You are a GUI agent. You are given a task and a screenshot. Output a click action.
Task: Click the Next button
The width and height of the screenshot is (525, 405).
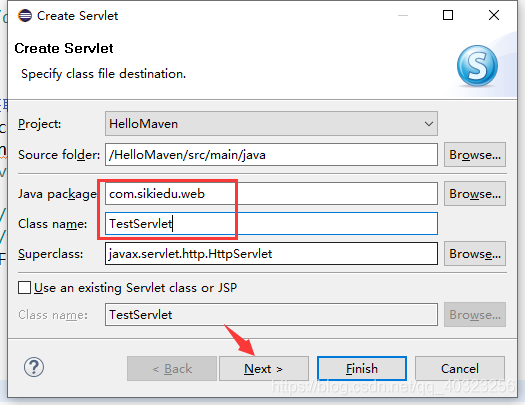point(264,369)
